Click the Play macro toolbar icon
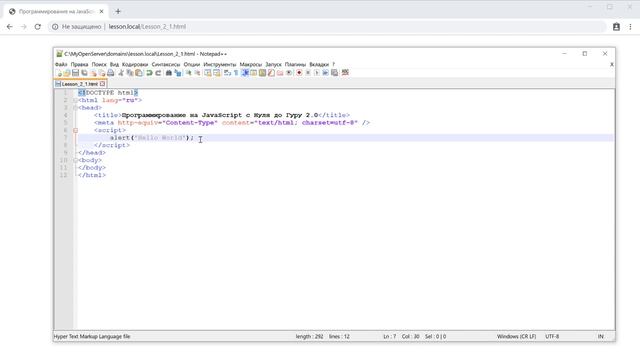640x360 pixels. (316, 73)
